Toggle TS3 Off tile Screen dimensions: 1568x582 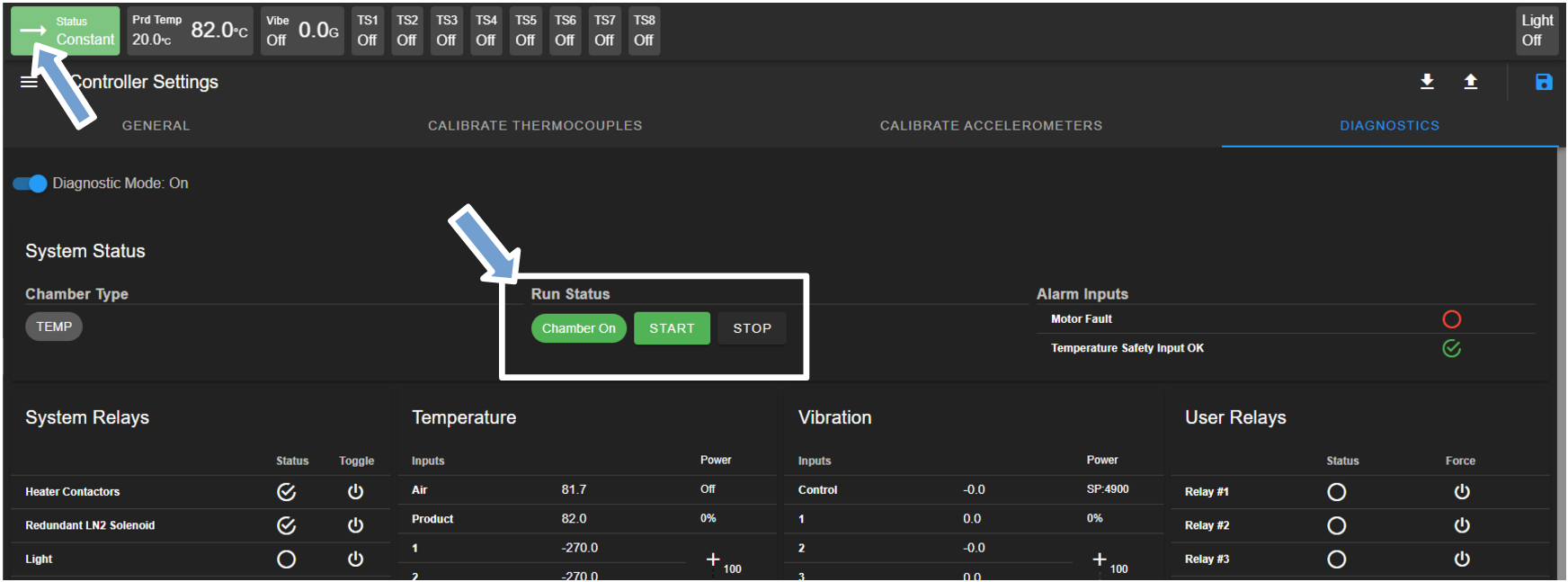(x=447, y=31)
